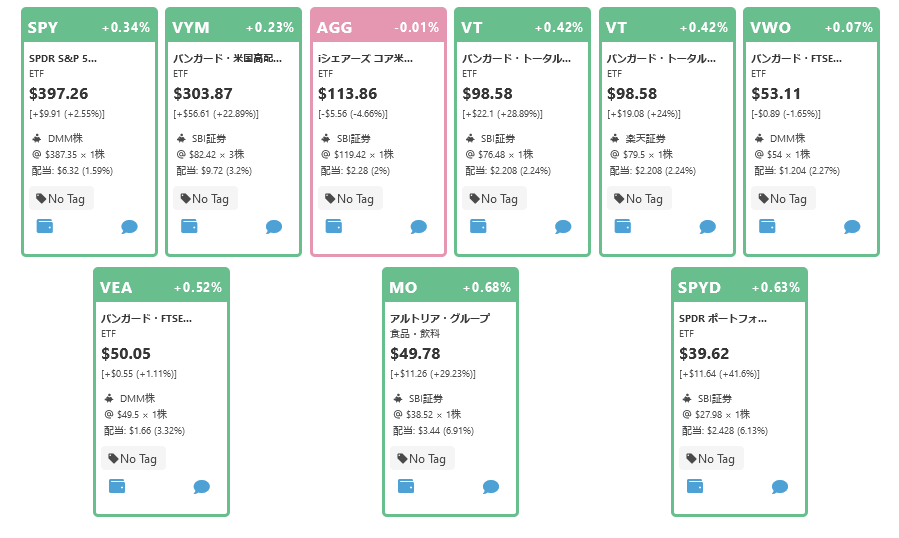Click the $303.87 price on VYM
Viewport: 899px width, 538px height.
203,93
